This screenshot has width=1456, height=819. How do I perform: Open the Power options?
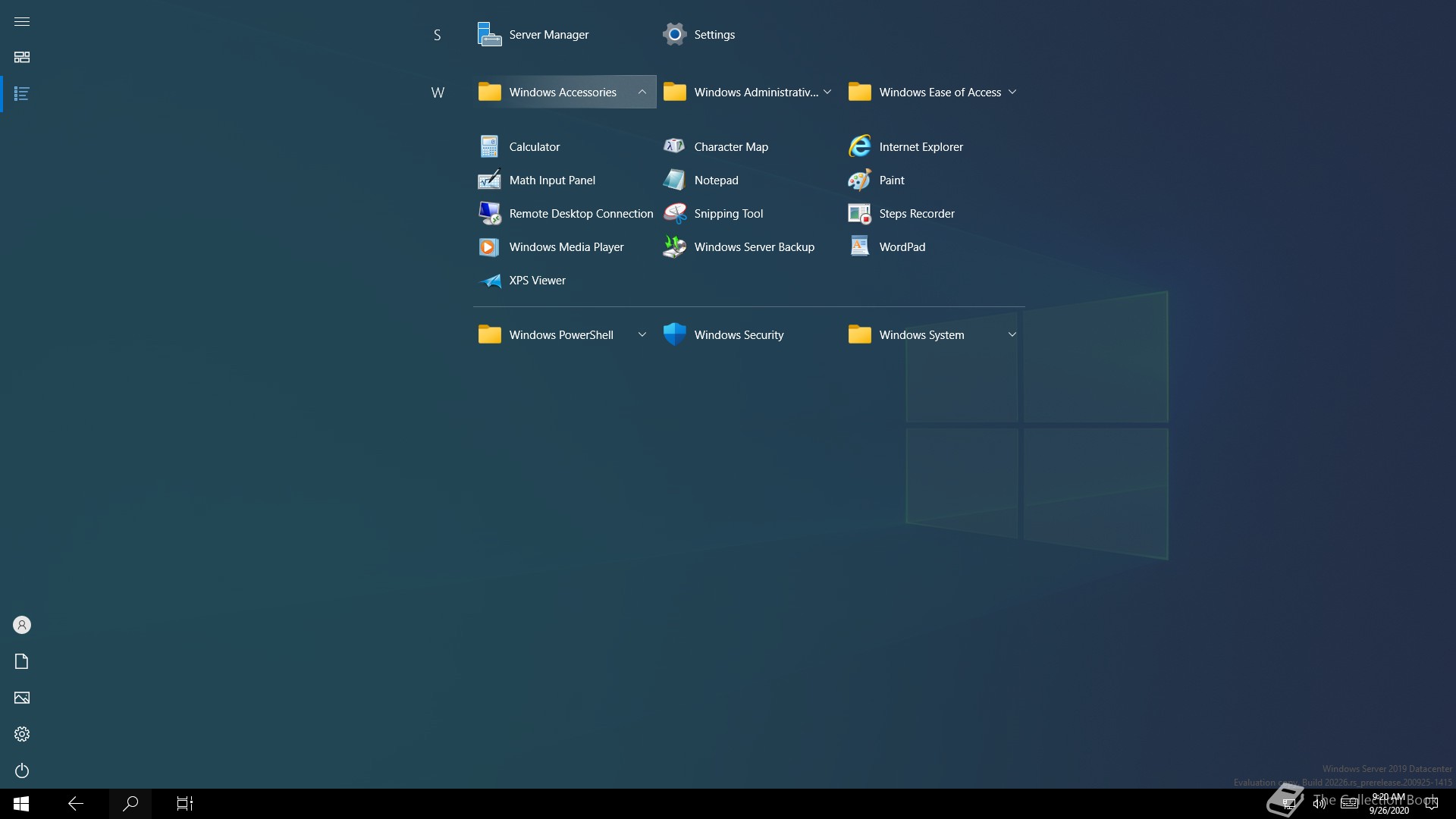click(x=22, y=770)
